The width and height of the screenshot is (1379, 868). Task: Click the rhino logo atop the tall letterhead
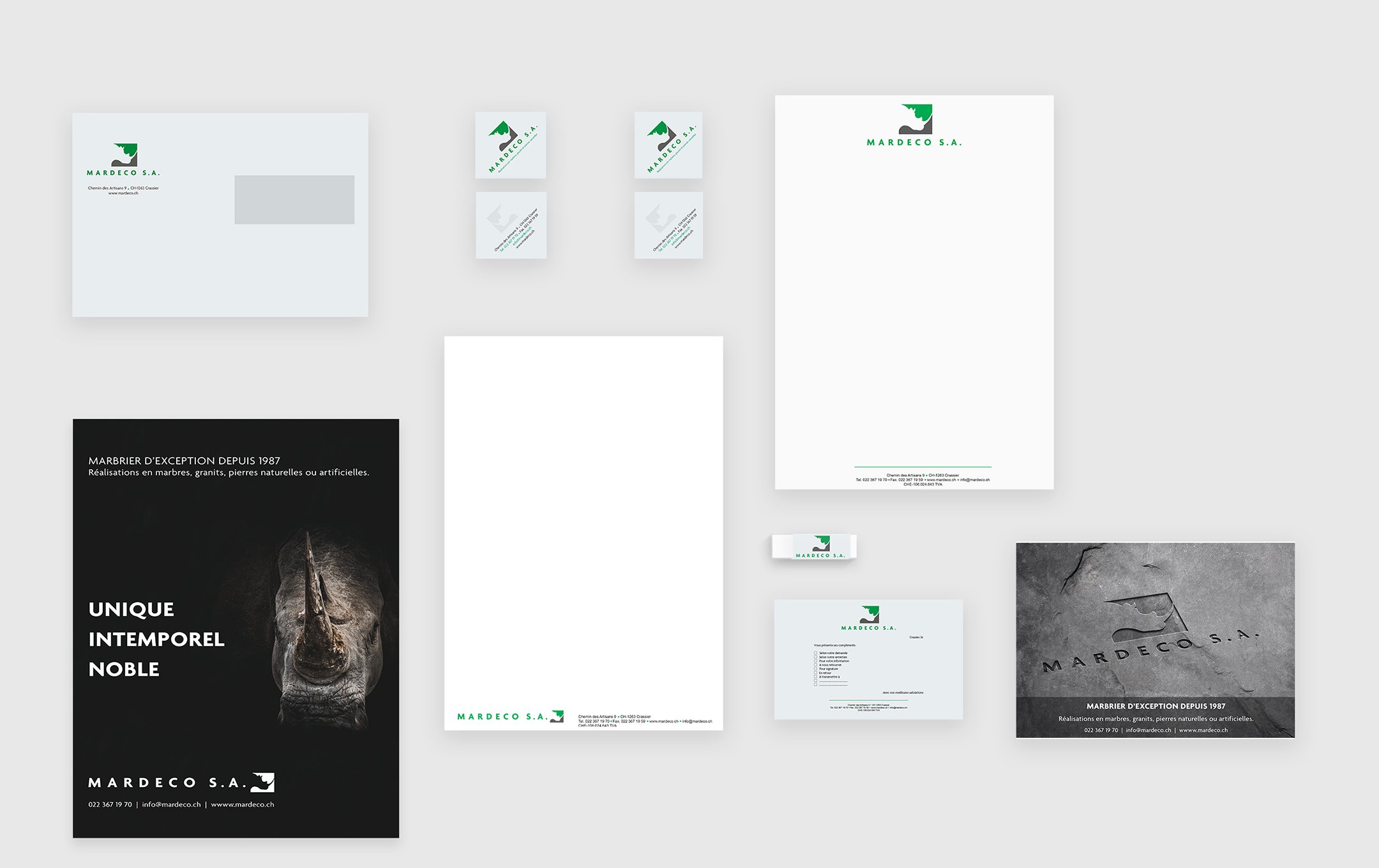coord(916,119)
